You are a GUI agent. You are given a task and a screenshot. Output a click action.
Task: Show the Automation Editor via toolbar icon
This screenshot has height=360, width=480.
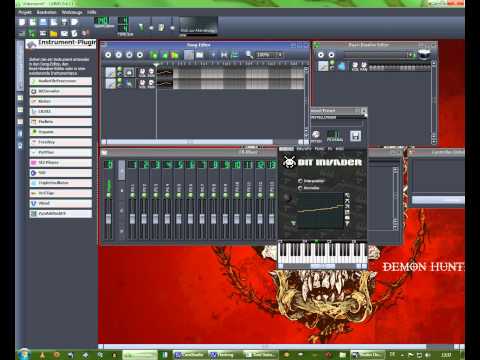[x=54, y=33]
